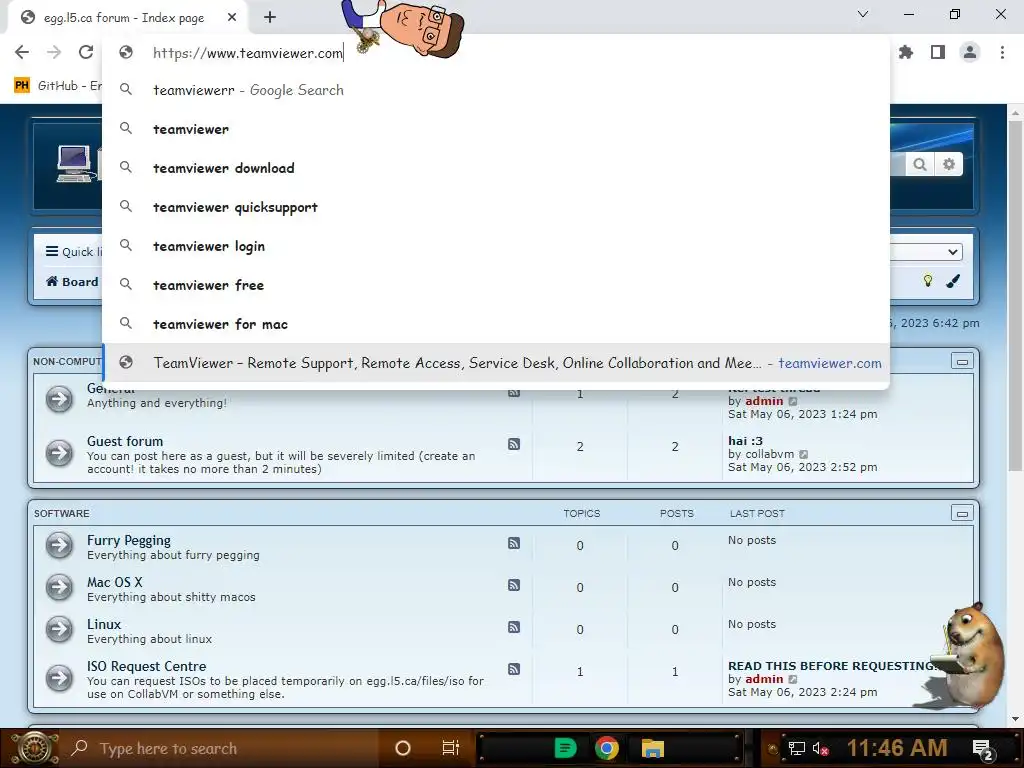Screen dimensions: 1024x768
Task: Toggle the browser side panel icon
Action: (x=938, y=52)
